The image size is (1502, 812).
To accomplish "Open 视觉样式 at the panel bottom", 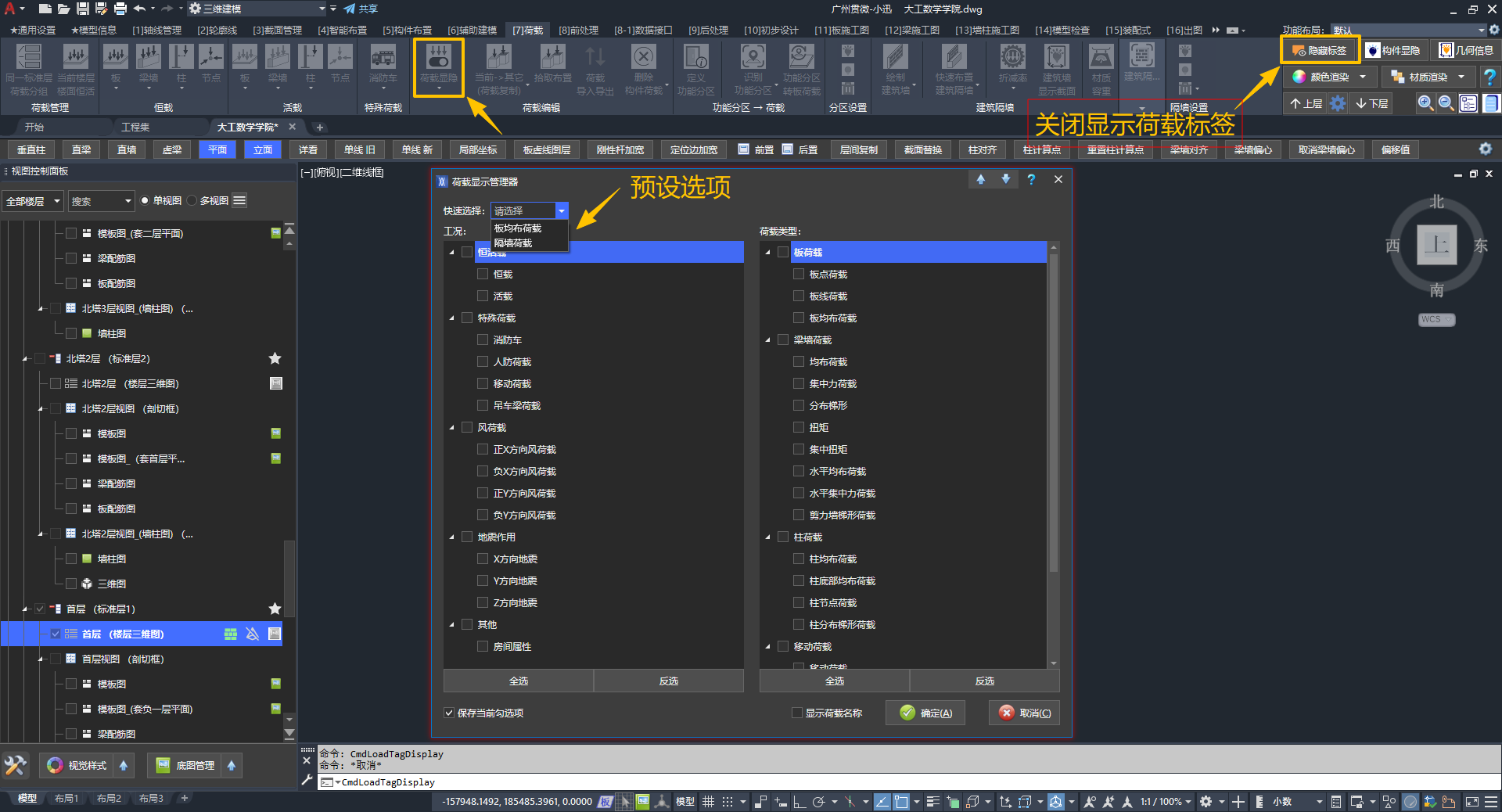I will point(77,765).
